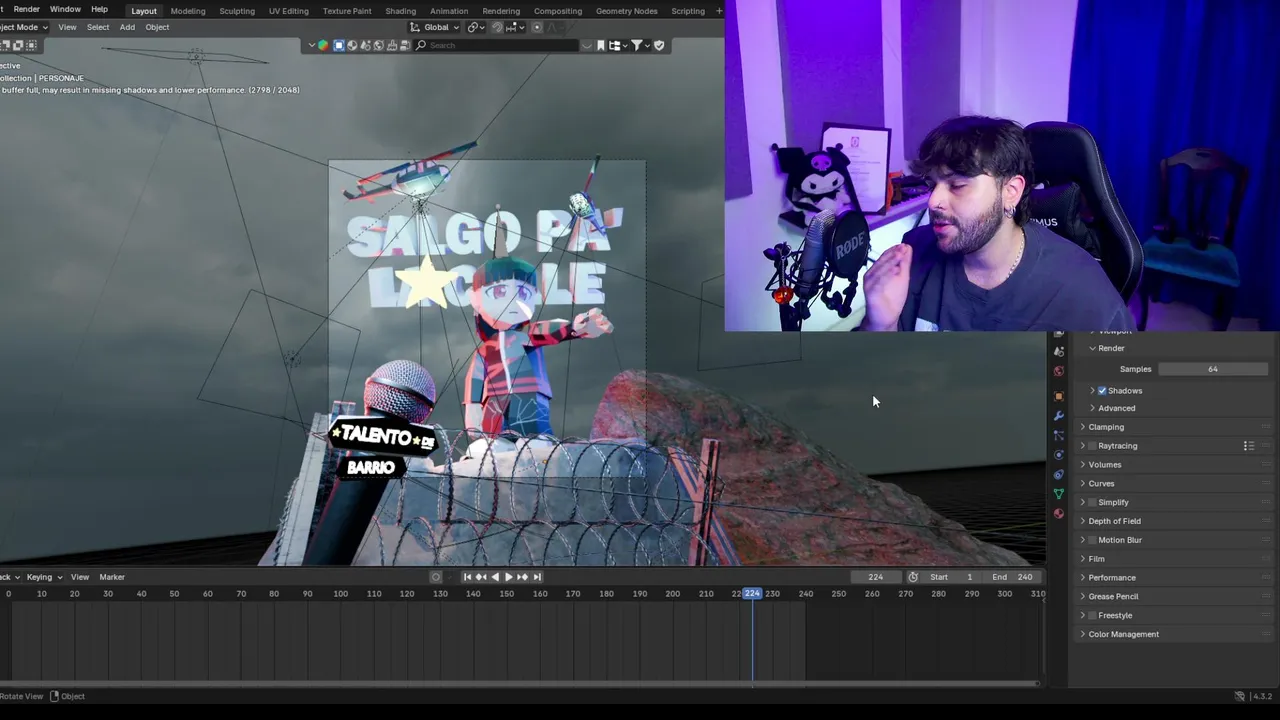Open the Help menu
This screenshot has width=1280, height=720.
[99, 9]
